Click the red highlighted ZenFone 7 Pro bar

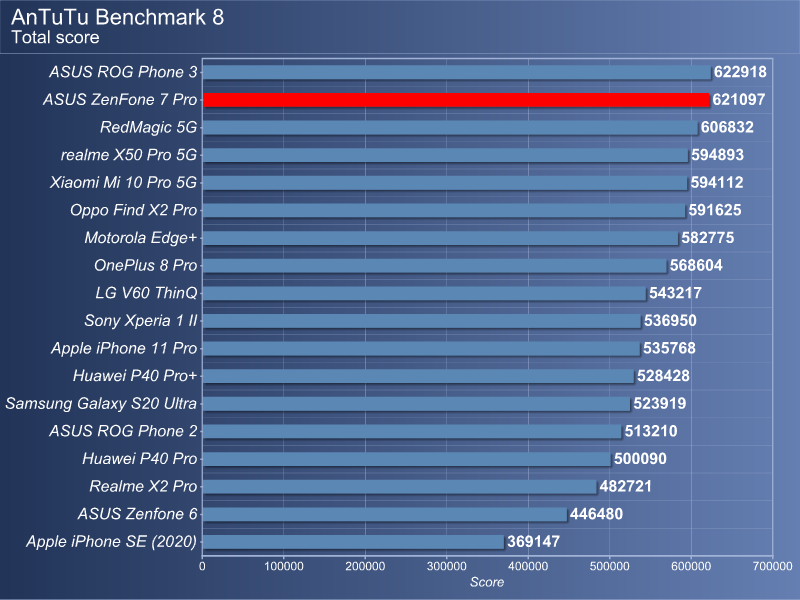pyautogui.click(x=456, y=100)
